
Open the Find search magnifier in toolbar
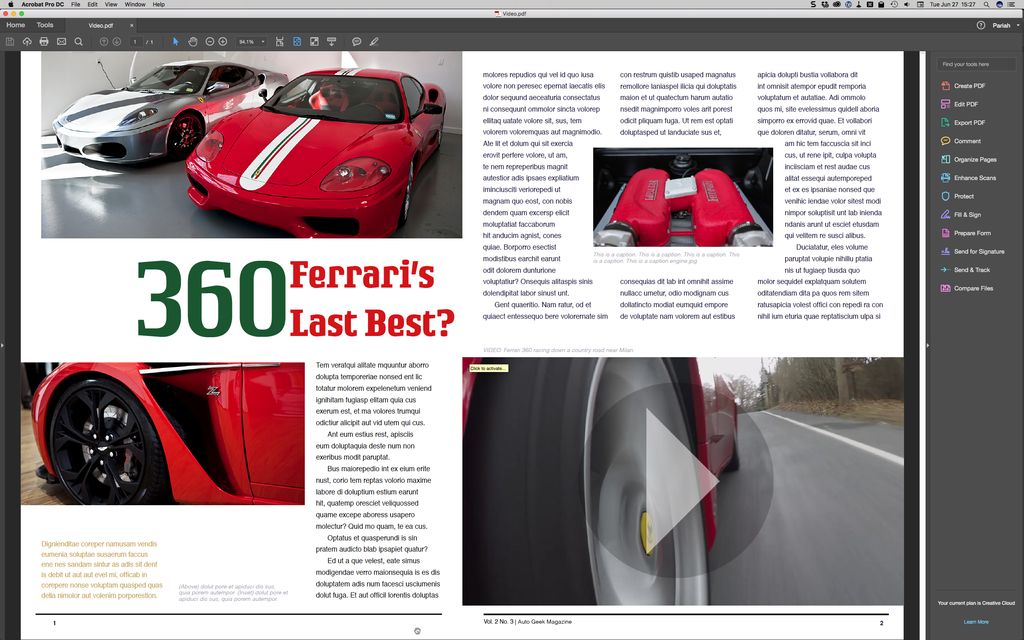click(x=77, y=41)
